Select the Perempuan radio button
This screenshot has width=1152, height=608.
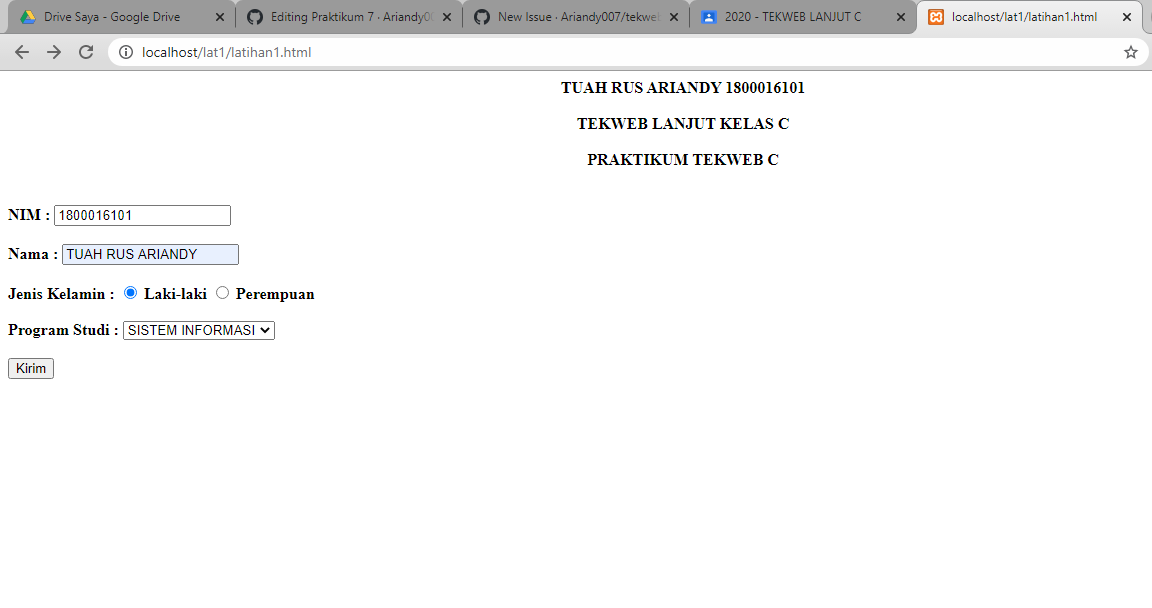[x=222, y=293]
